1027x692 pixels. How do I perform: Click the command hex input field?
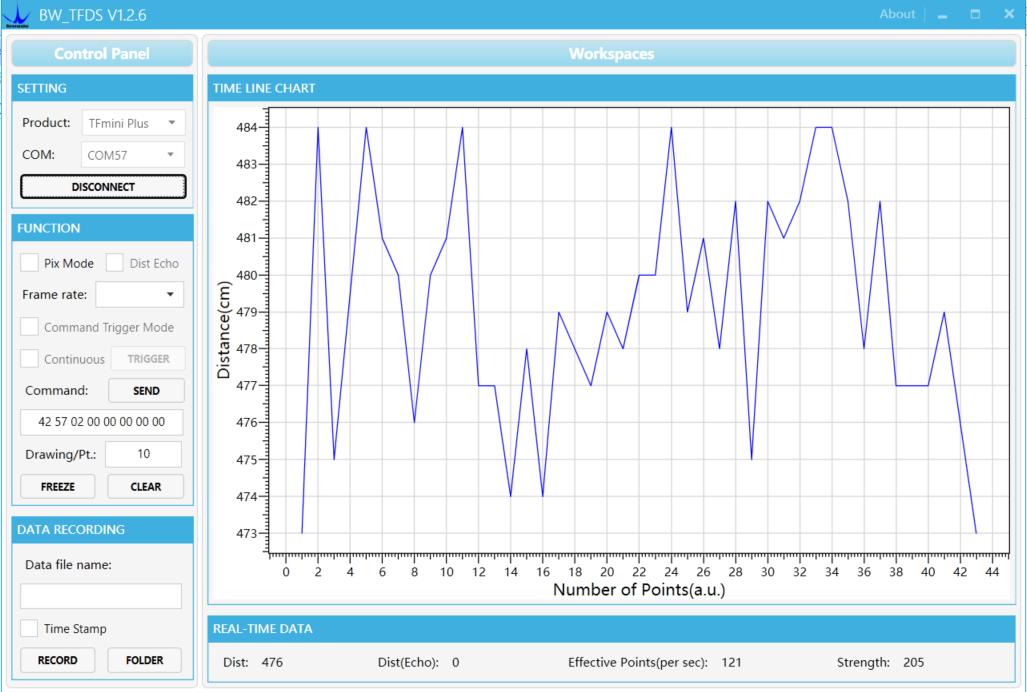[102, 422]
